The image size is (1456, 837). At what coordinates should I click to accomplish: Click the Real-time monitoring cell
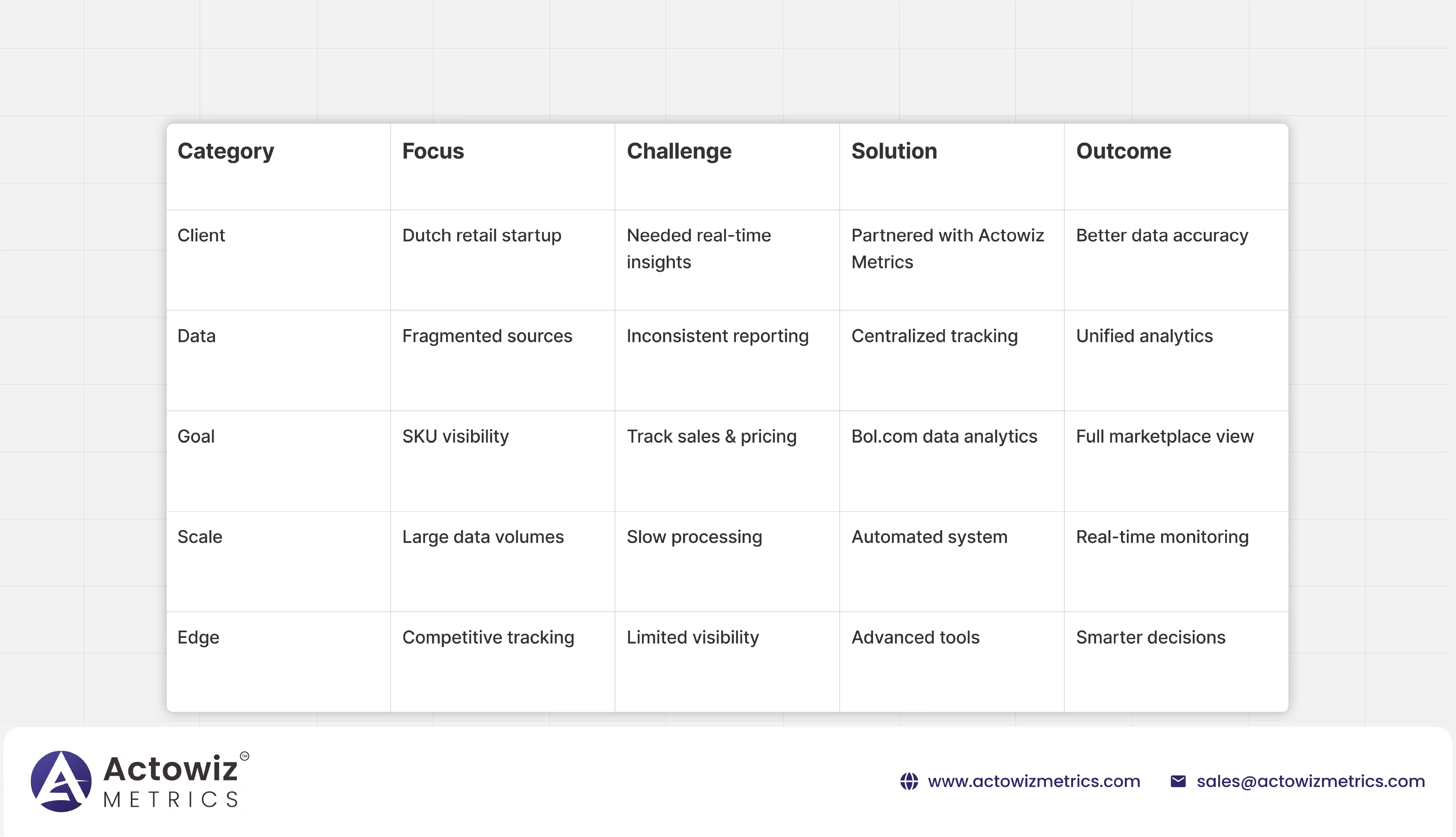1162,537
